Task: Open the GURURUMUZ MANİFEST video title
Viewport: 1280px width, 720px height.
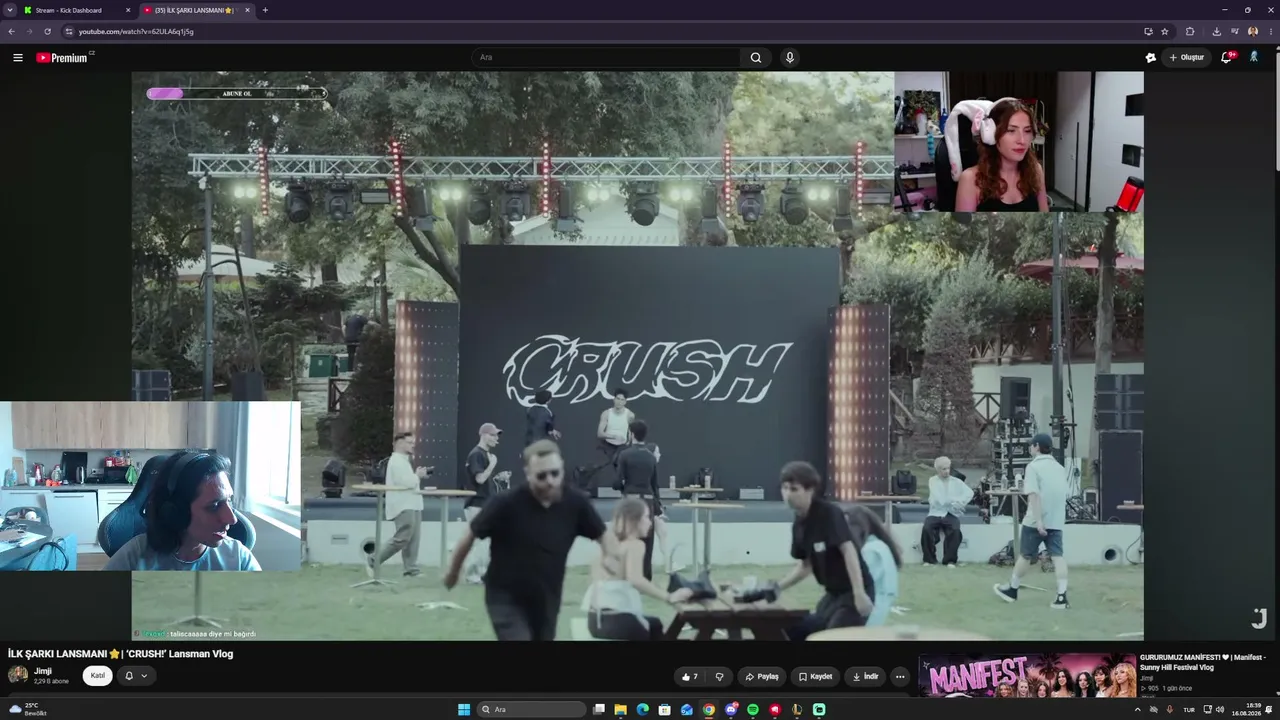Action: pos(1203,662)
